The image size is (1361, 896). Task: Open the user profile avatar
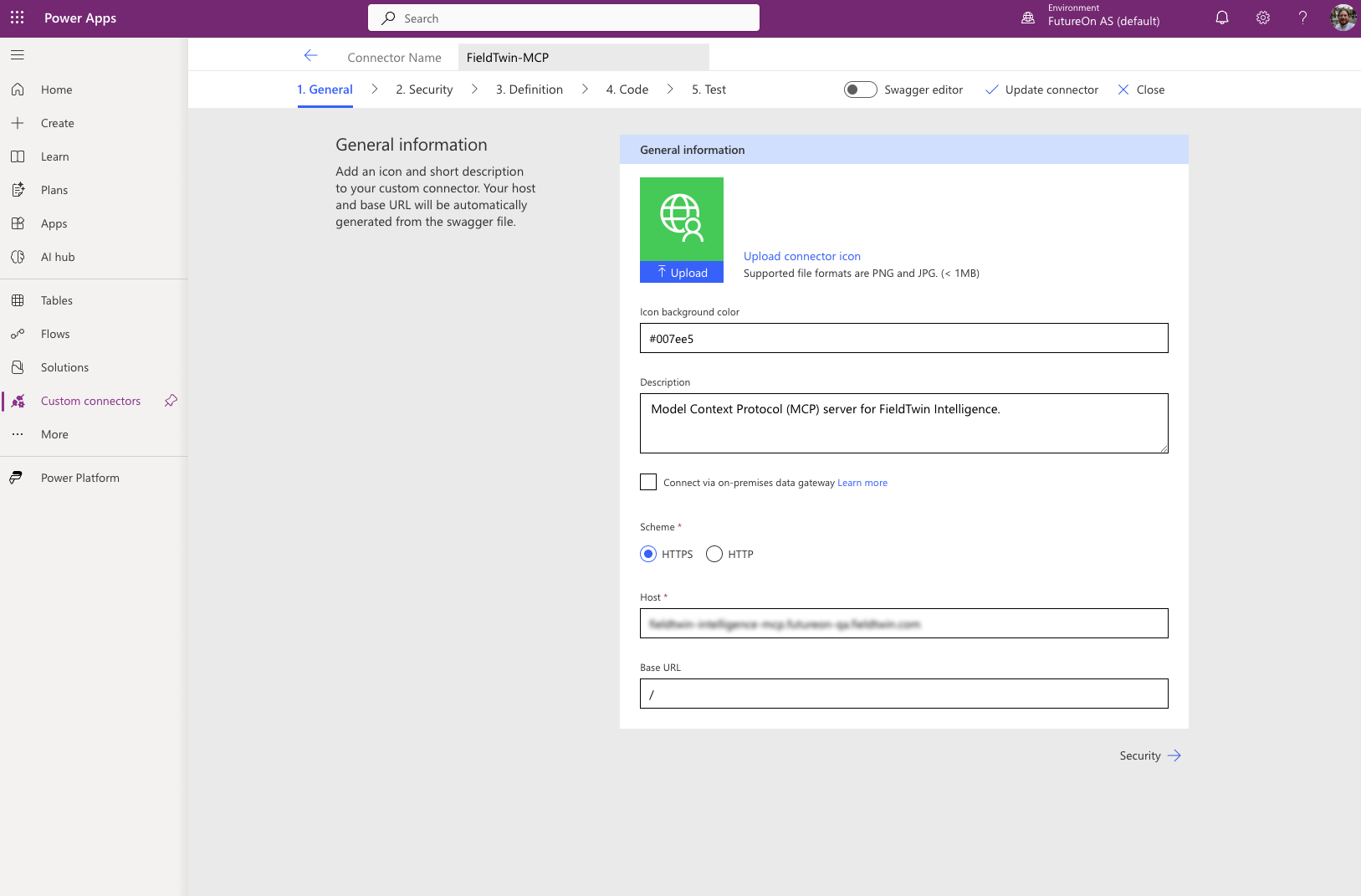point(1343,18)
